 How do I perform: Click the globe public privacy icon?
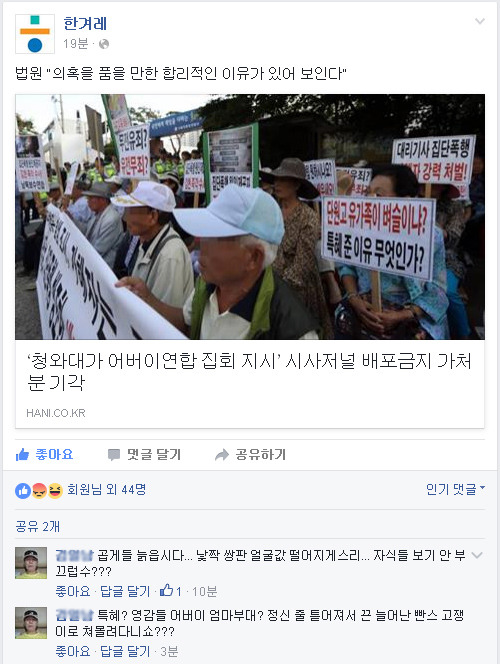(x=104, y=44)
